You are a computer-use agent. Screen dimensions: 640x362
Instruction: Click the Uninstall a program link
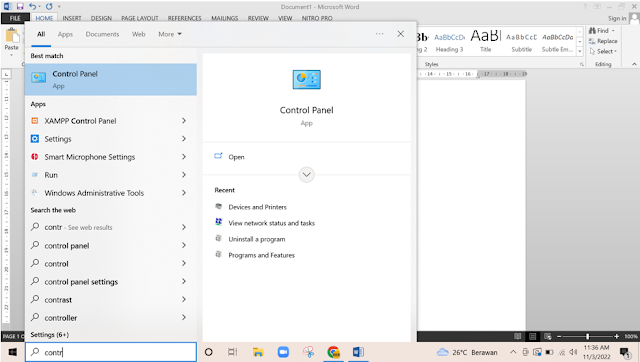[x=257, y=239]
